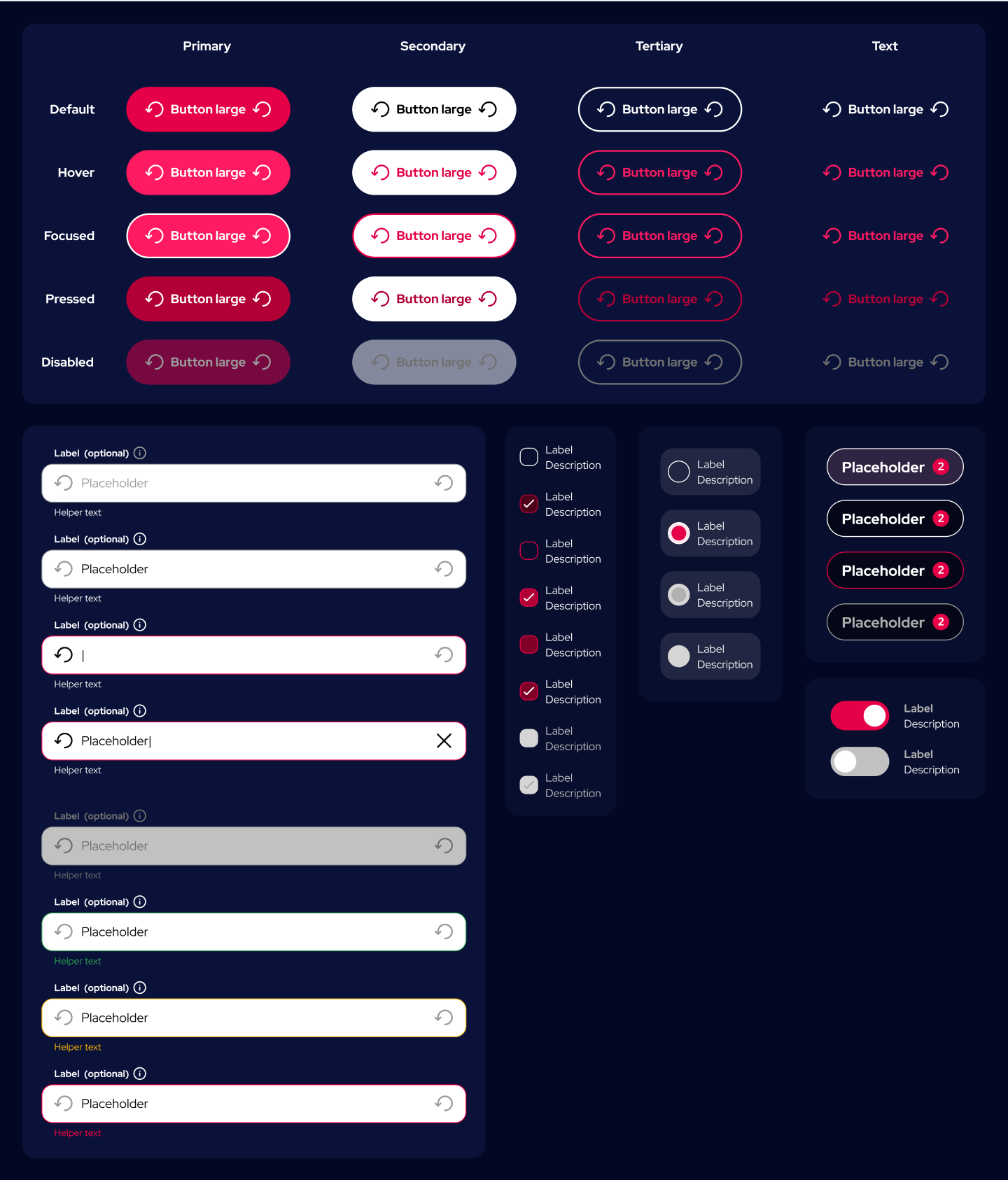Click the left refresh icon in the green-bordered input
The width and height of the screenshot is (1008, 1180).
[64, 932]
